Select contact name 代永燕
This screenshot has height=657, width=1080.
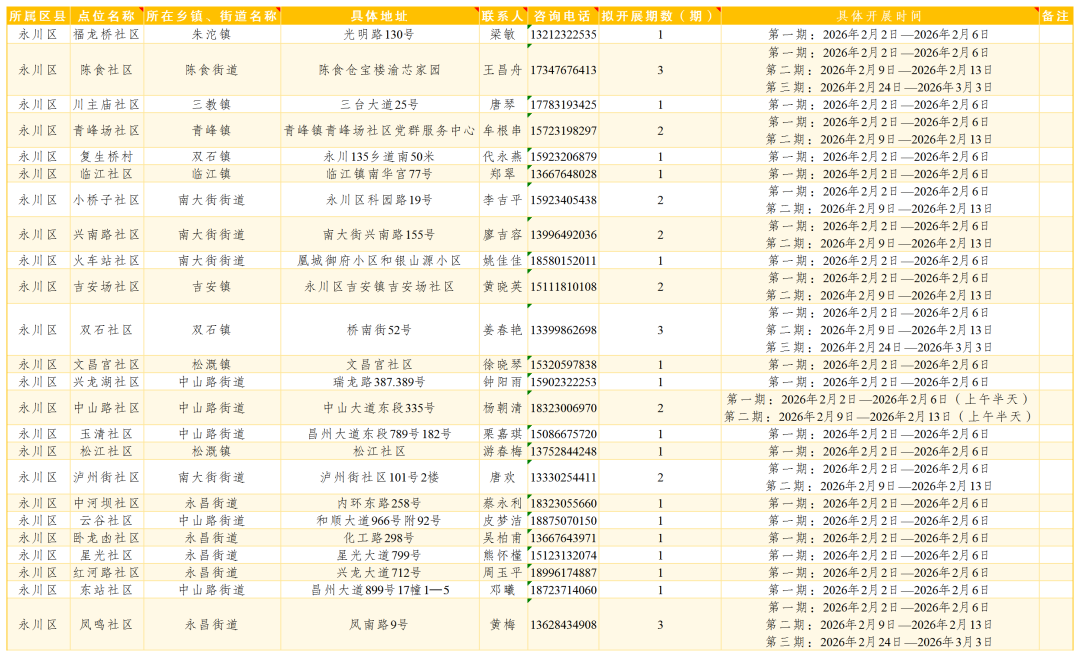pos(503,156)
